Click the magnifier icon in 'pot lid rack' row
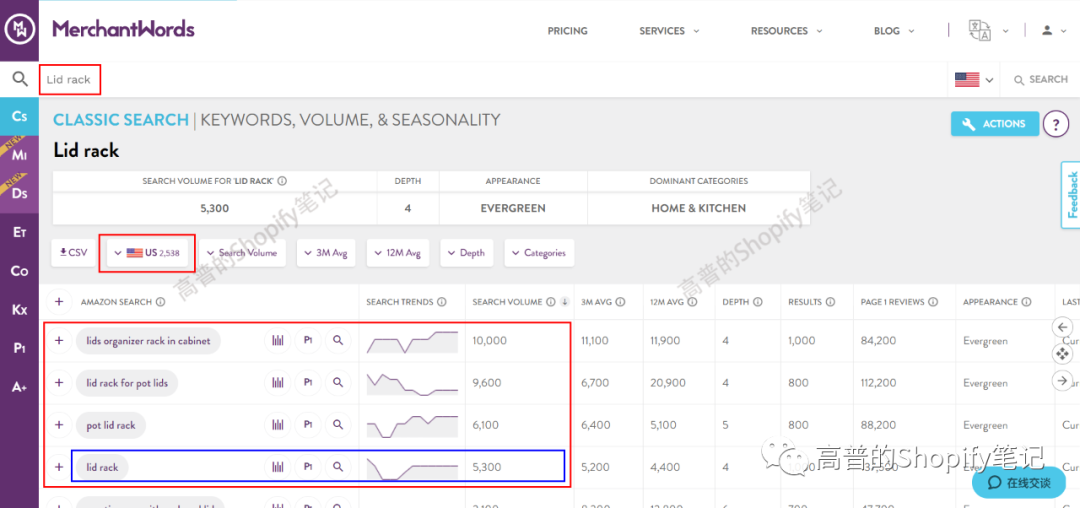Screen dimensions: 1080x508 338,425
